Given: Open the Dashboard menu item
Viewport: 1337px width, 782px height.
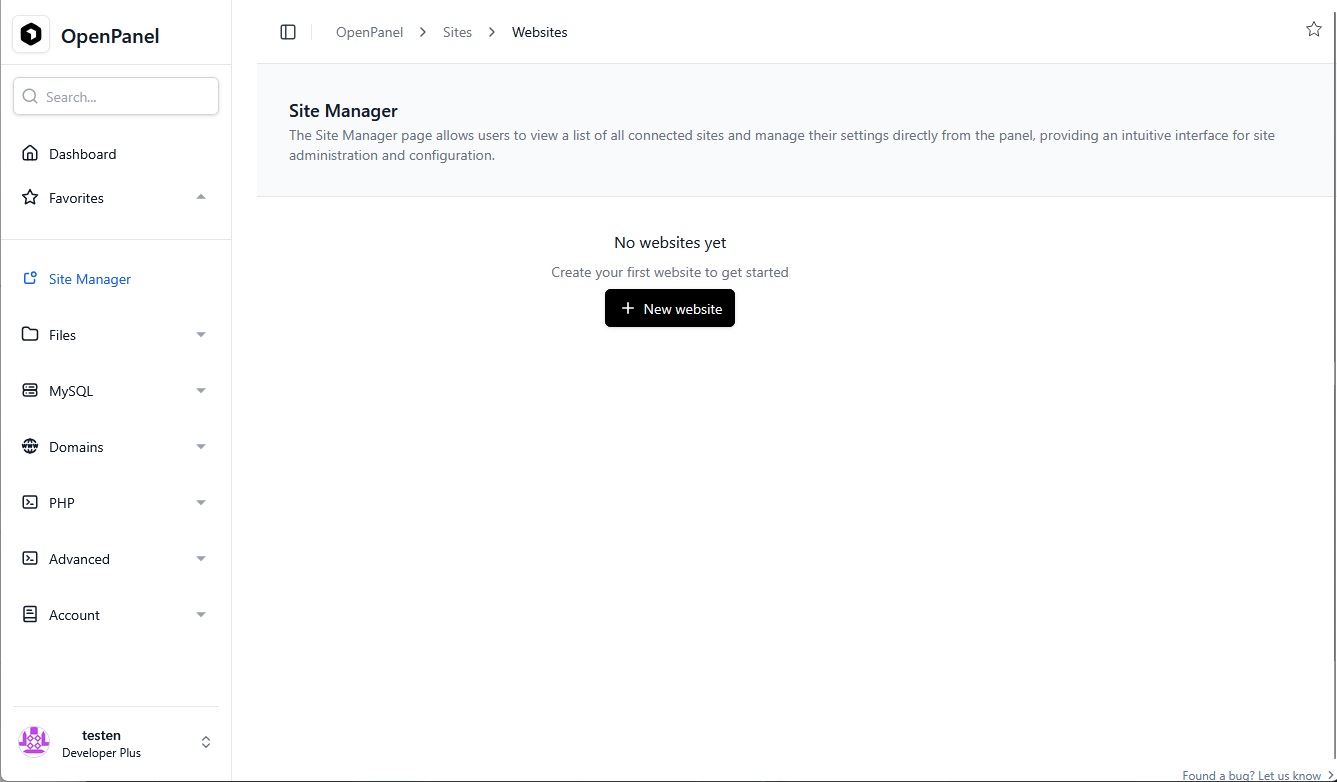Looking at the screenshot, I should tap(116, 154).
